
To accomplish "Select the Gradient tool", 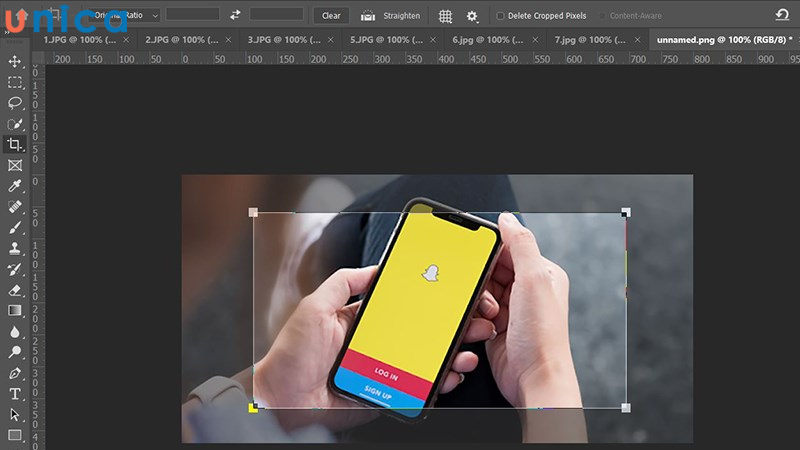I will (14, 311).
